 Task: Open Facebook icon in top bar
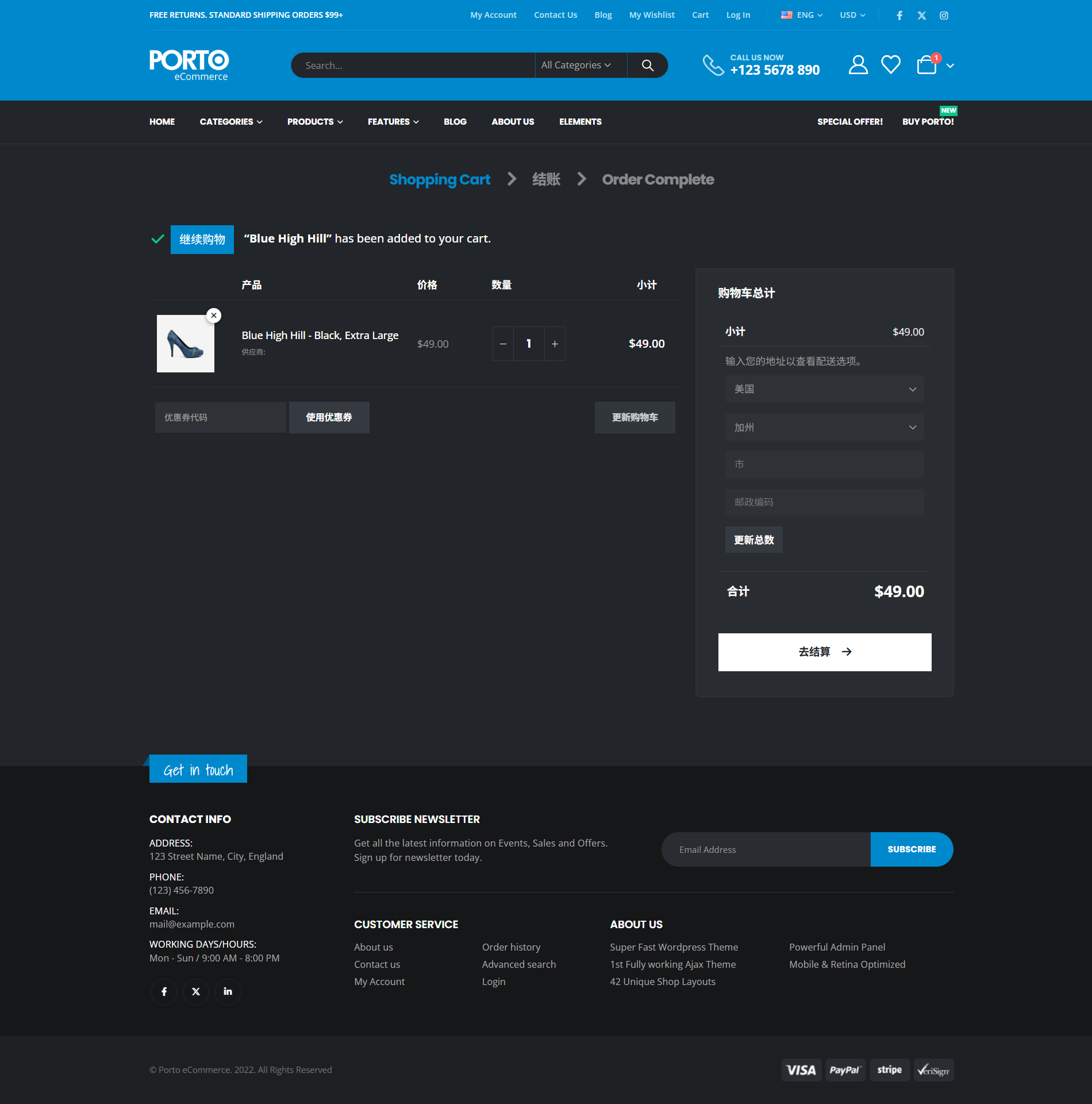[x=899, y=16]
